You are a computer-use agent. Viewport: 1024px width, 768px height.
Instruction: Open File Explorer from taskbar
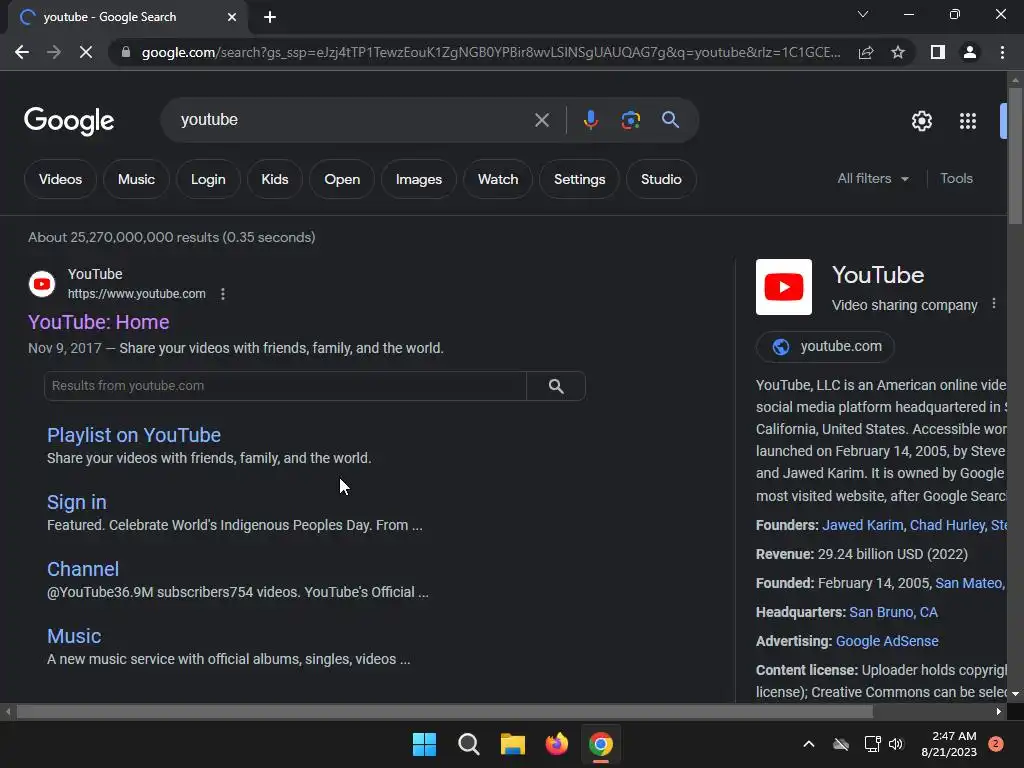coord(513,744)
